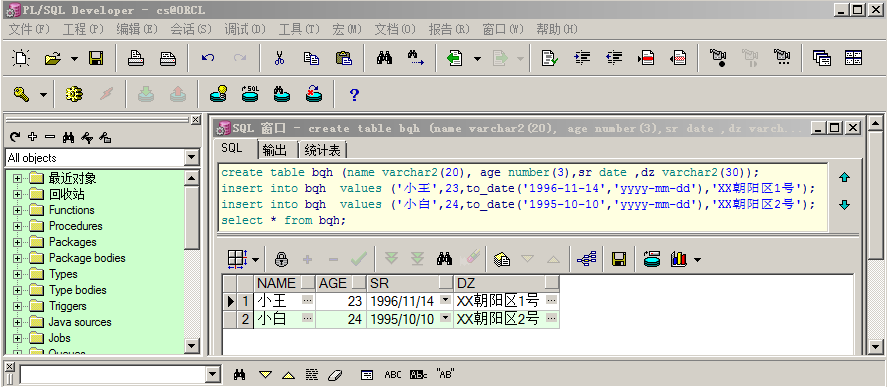Click the object browser Refresh icon
Image resolution: width=887 pixels, height=387 pixels.
point(15,136)
